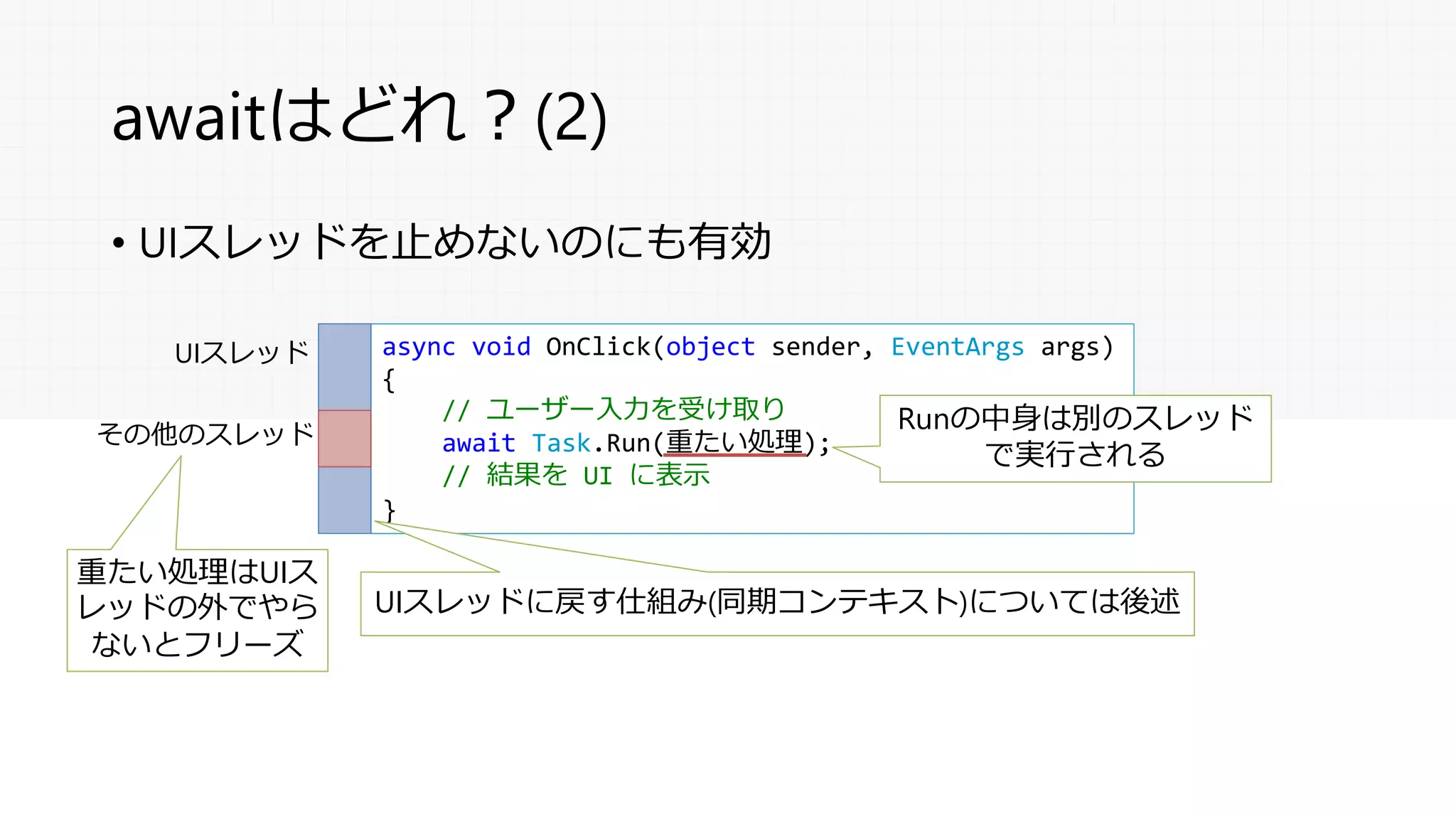Screen dimensions: 1456x819
Task: Click the slide title "awaitはどれ？(2)"
Action: tap(360, 117)
